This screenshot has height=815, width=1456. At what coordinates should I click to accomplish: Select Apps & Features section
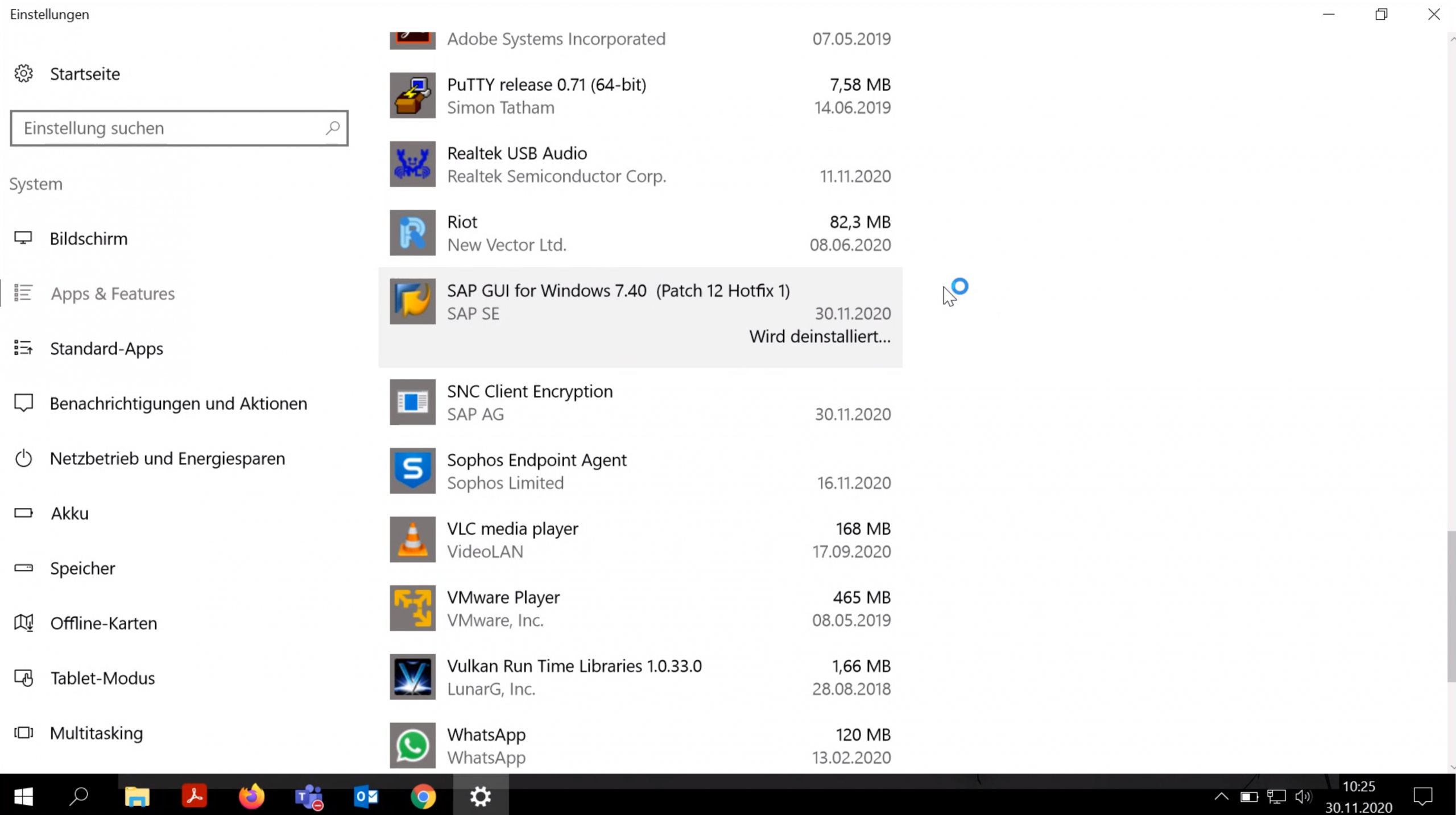113,293
